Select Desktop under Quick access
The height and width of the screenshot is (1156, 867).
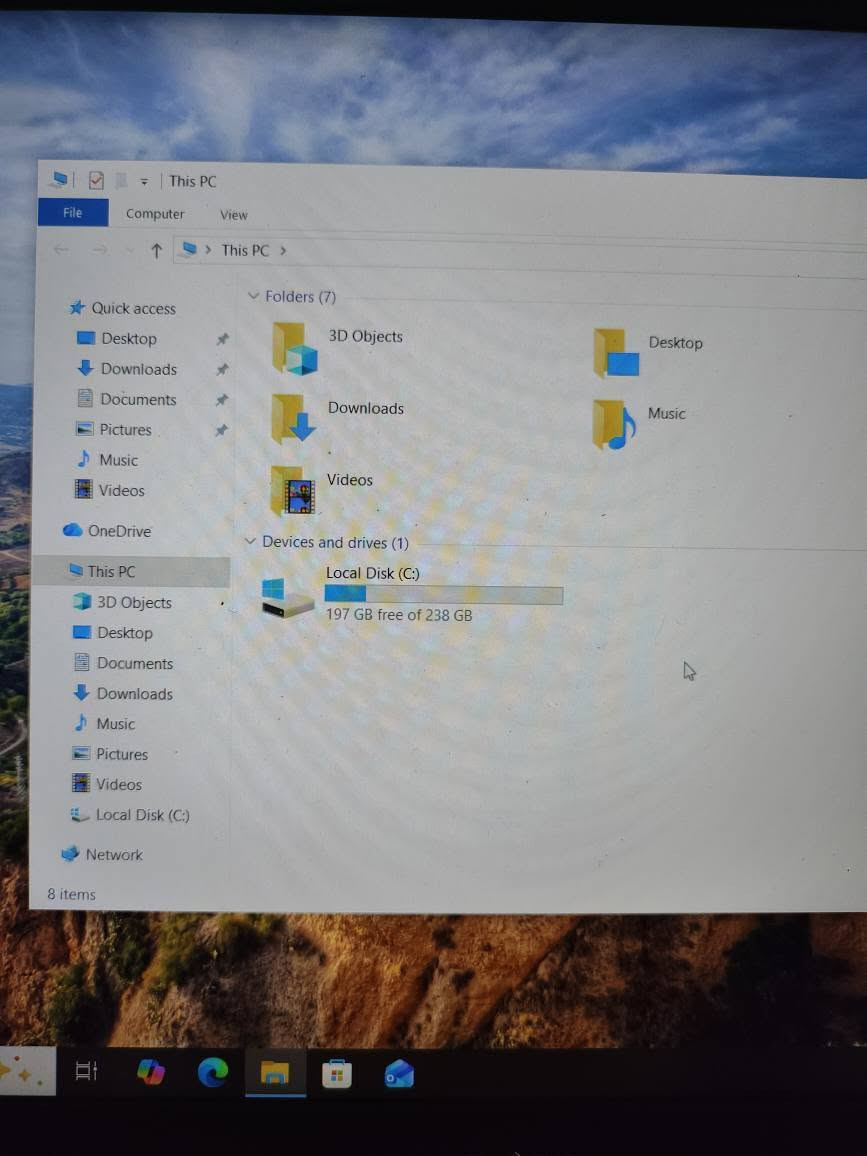(x=129, y=338)
